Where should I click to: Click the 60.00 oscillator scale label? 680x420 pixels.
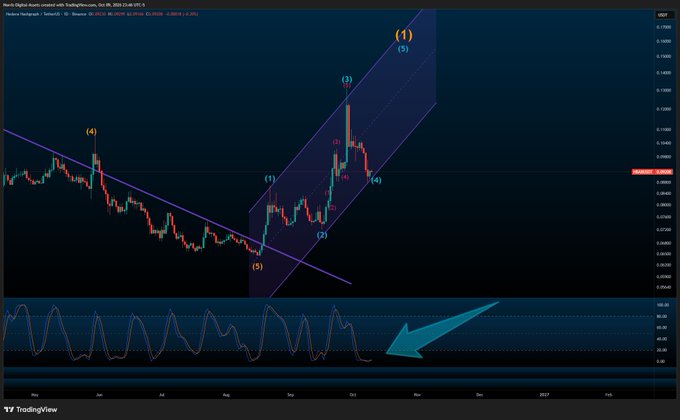tap(662, 328)
